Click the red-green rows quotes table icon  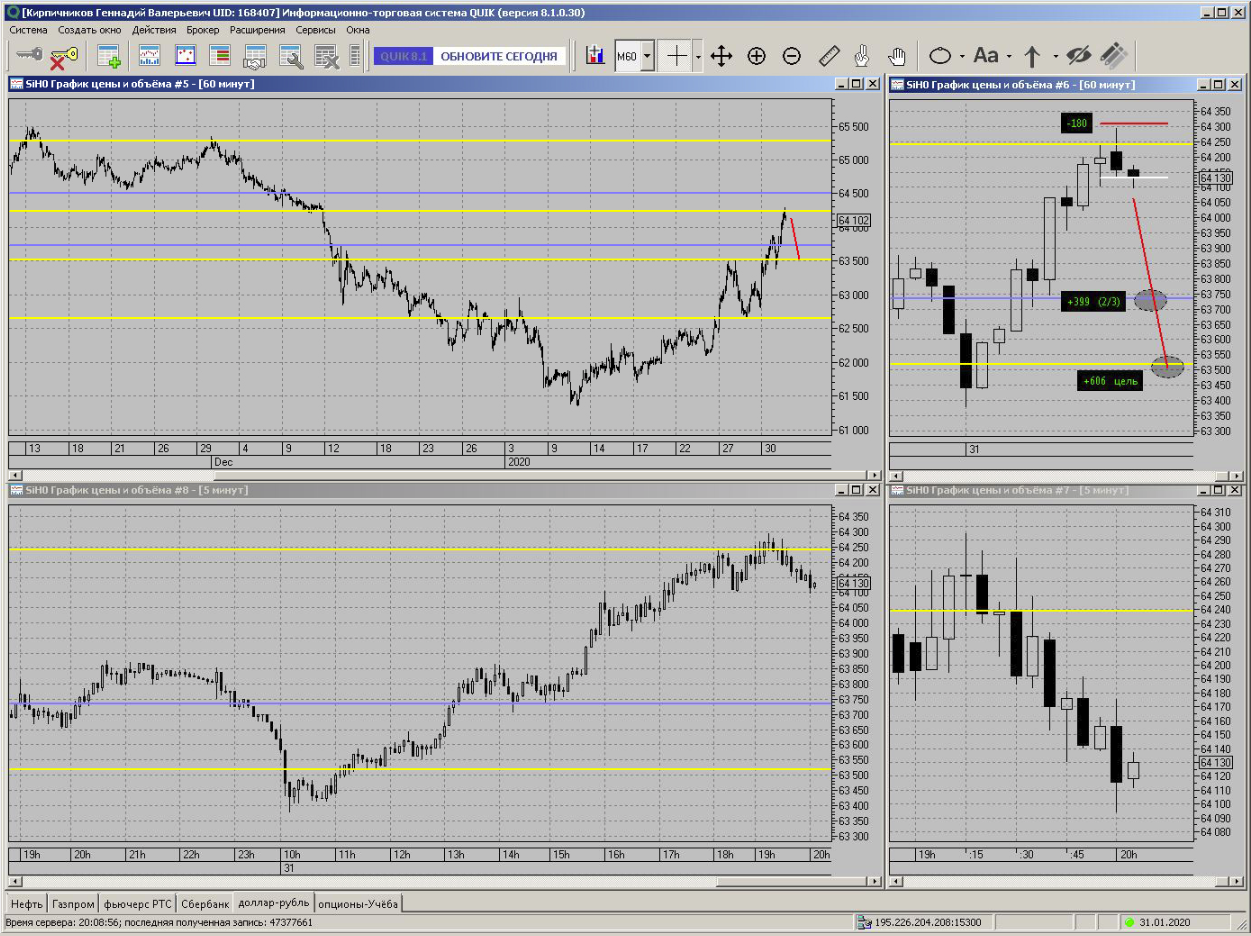[x=220, y=56]
